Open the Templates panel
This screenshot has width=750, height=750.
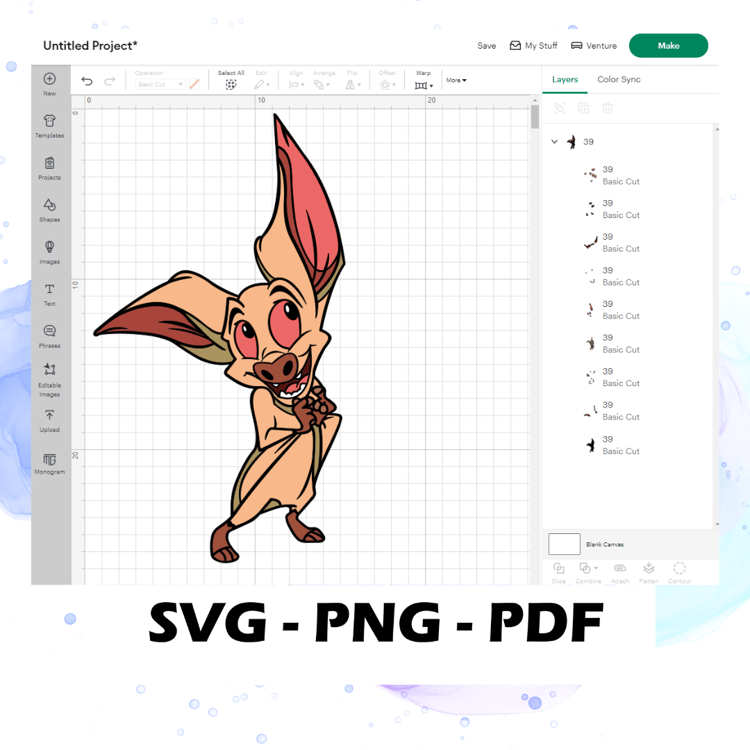click(x=50, y=121)
